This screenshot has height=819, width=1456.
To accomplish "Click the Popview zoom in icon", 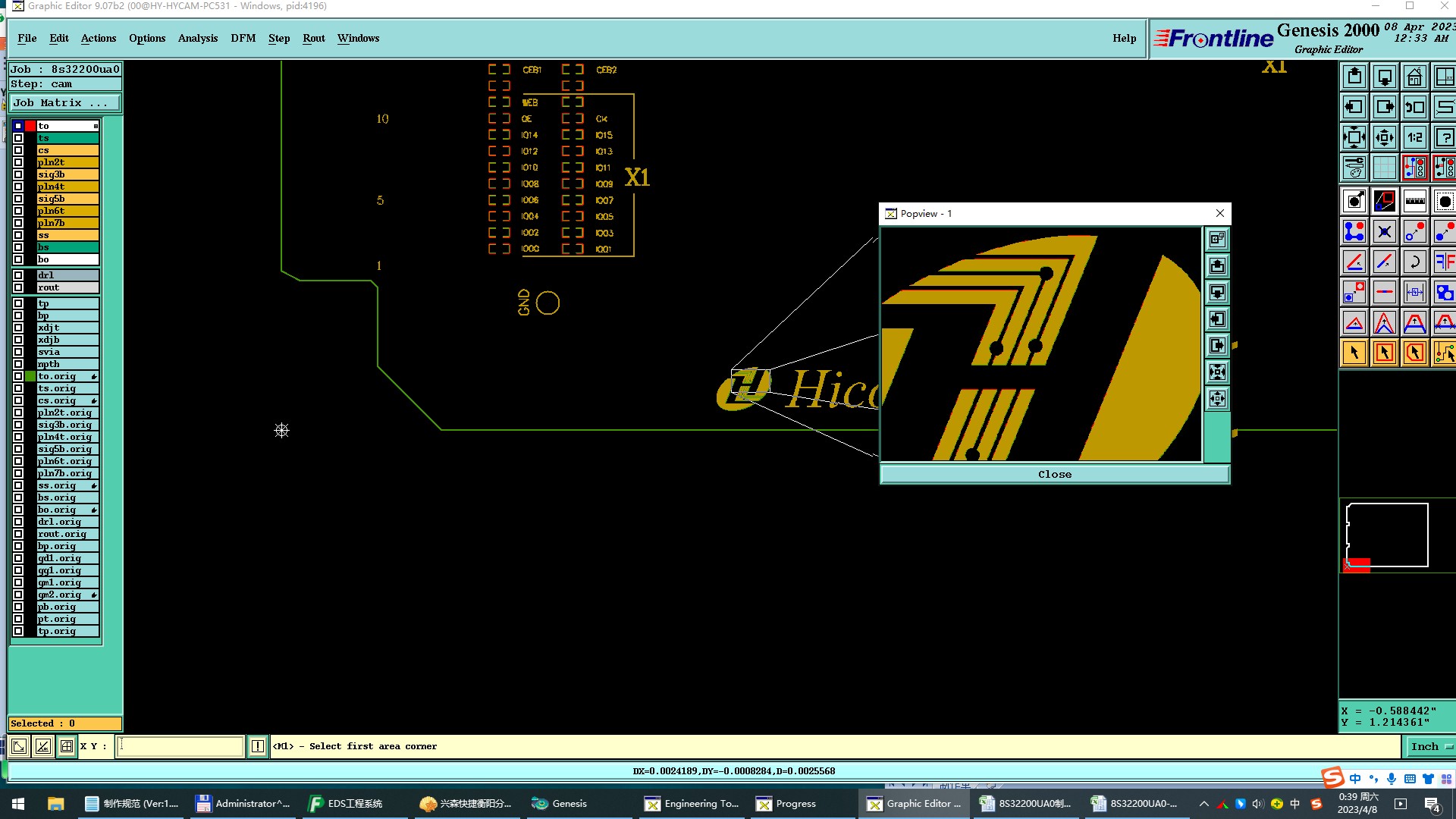I will point(1217,372).
